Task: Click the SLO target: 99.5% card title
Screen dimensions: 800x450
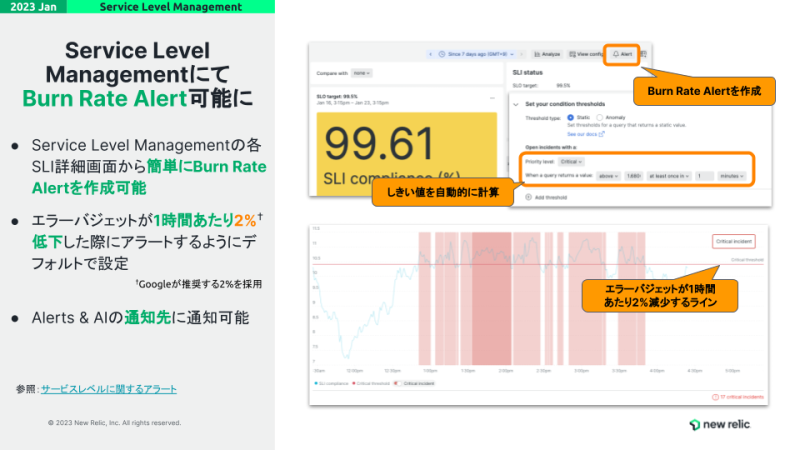Action: 337,96
